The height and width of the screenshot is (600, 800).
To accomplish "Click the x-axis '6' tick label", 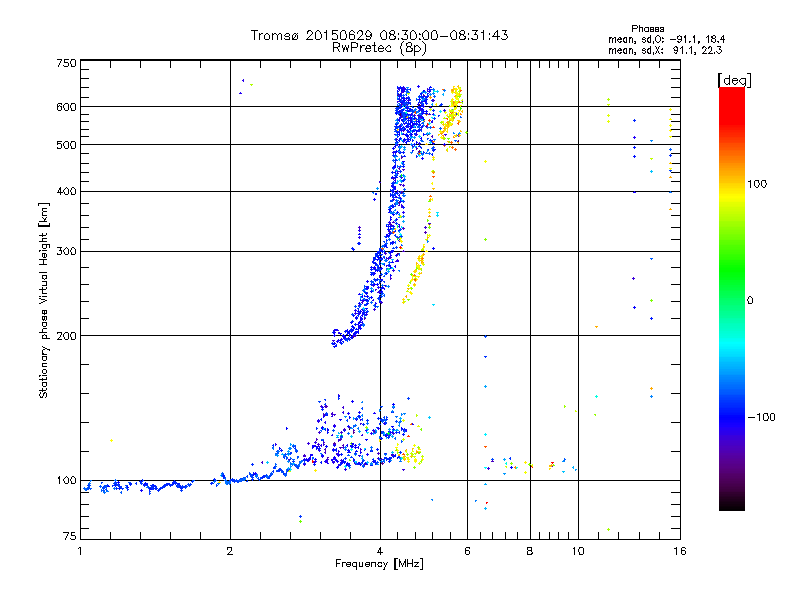I will (467, 551).
